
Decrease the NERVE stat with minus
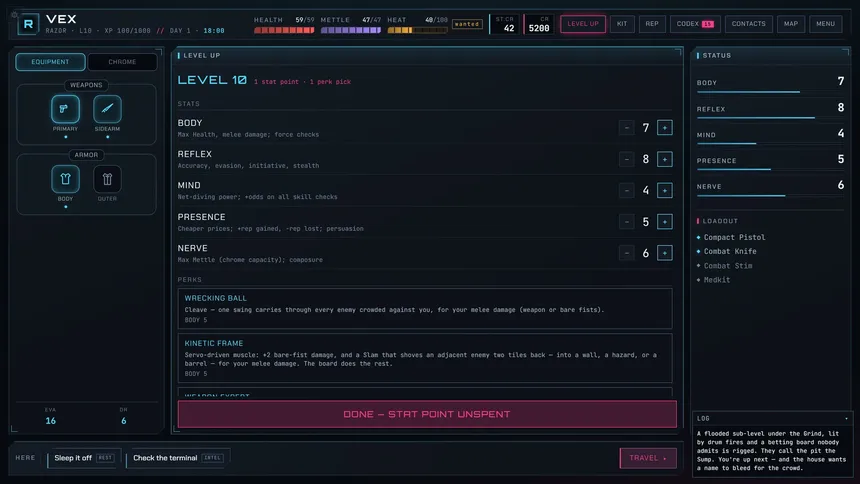pos(626,253)
